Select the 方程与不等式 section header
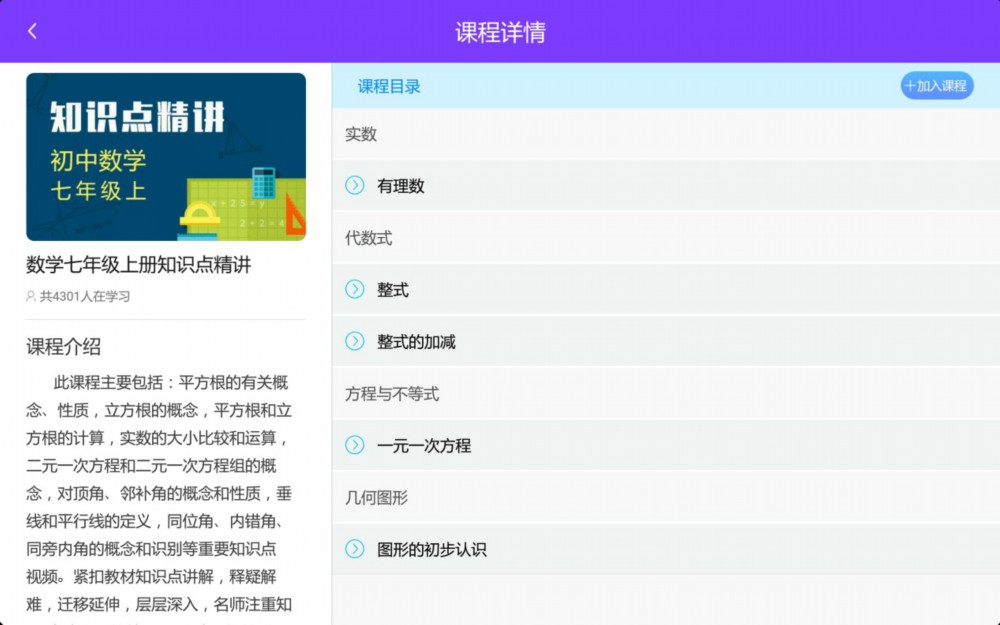This screenshot has height=625, width=1000. point(392,394)
